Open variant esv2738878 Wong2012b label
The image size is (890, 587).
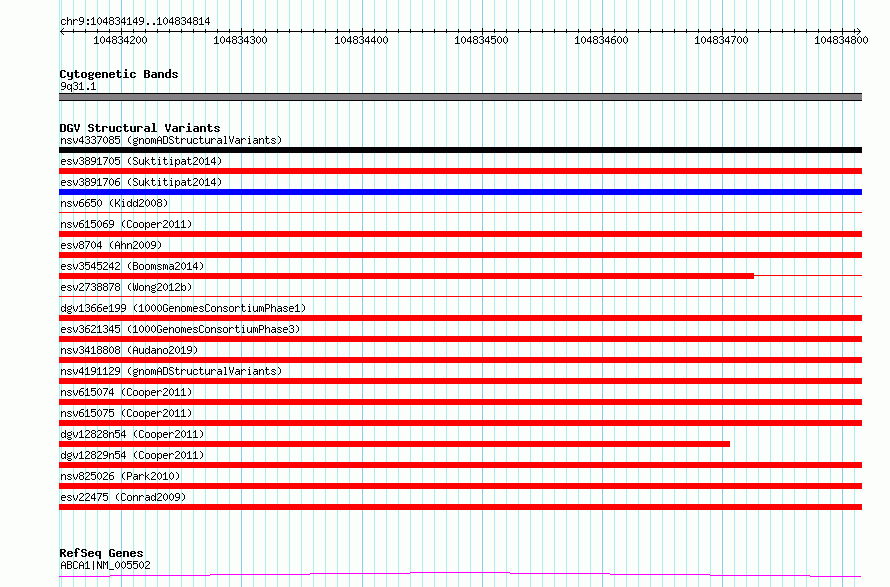point(126,287)
